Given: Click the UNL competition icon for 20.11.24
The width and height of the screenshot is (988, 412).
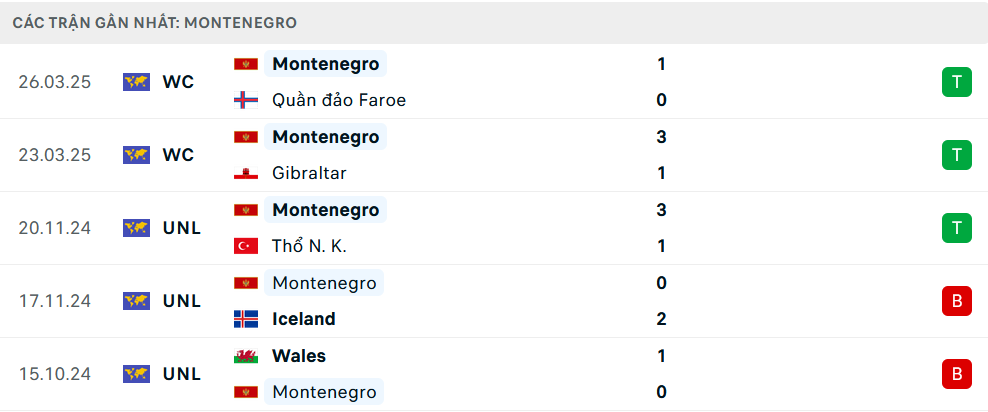Looking at the screenshot, I should [x=136, y=228].
